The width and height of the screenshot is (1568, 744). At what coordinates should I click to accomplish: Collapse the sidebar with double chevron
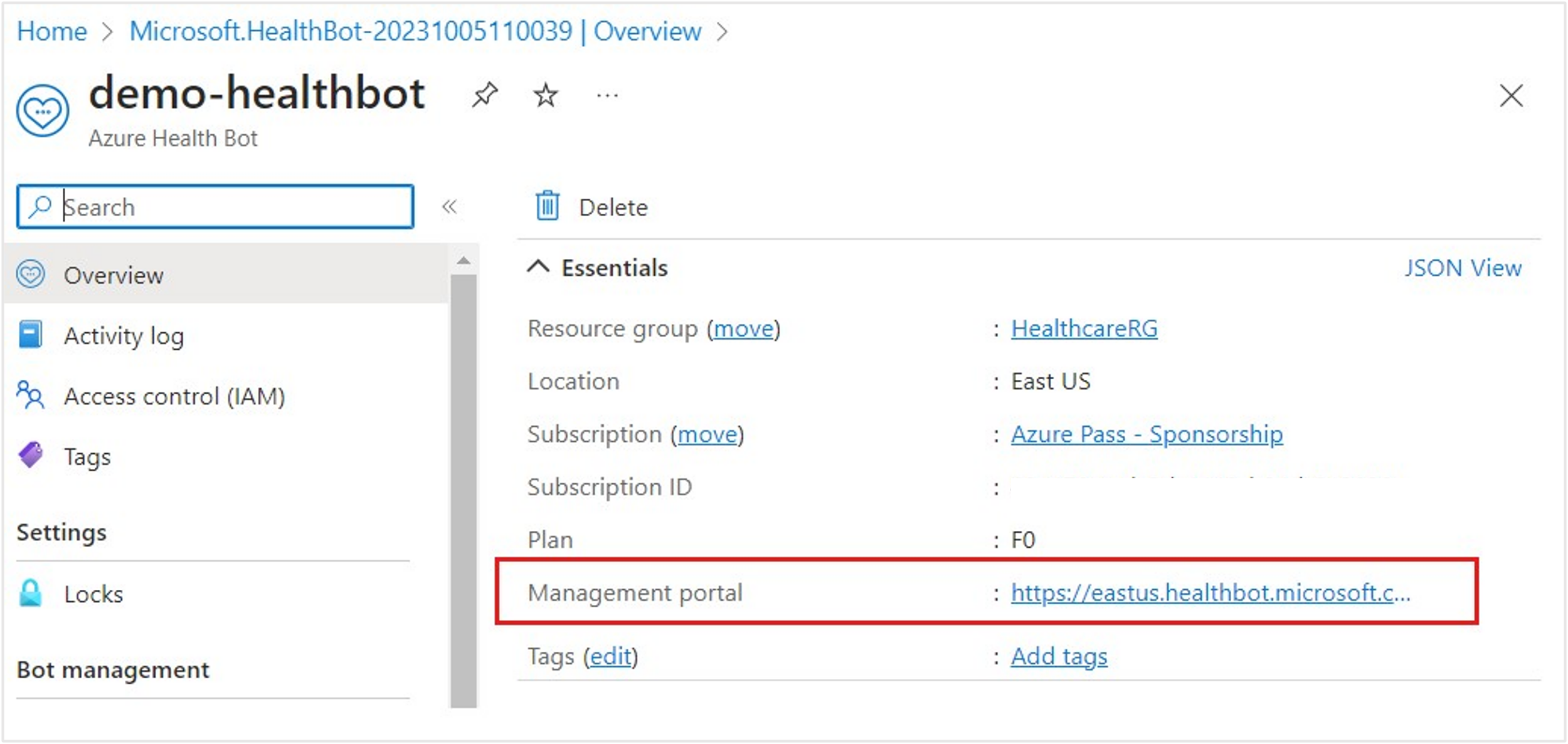[449, 206]
